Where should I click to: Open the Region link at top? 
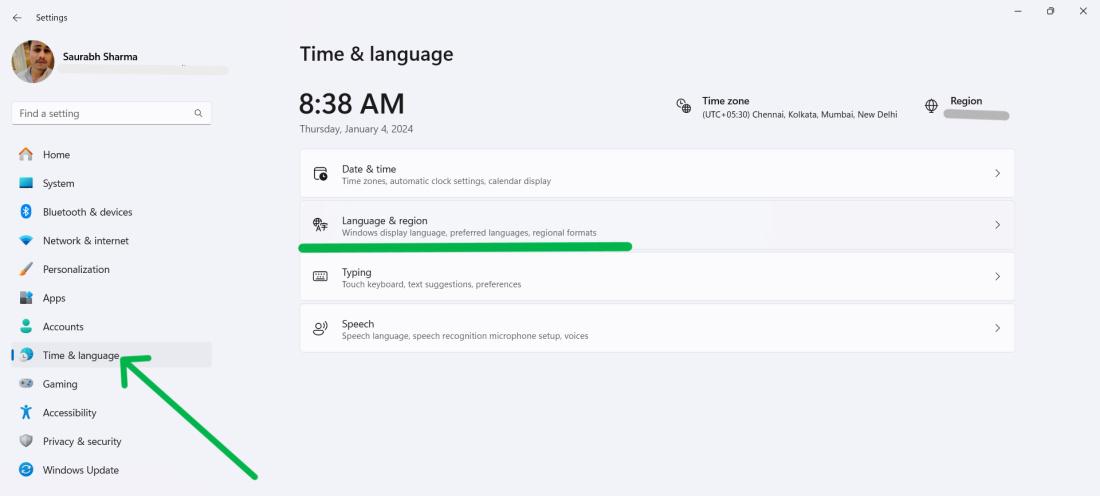pos(966,102)
